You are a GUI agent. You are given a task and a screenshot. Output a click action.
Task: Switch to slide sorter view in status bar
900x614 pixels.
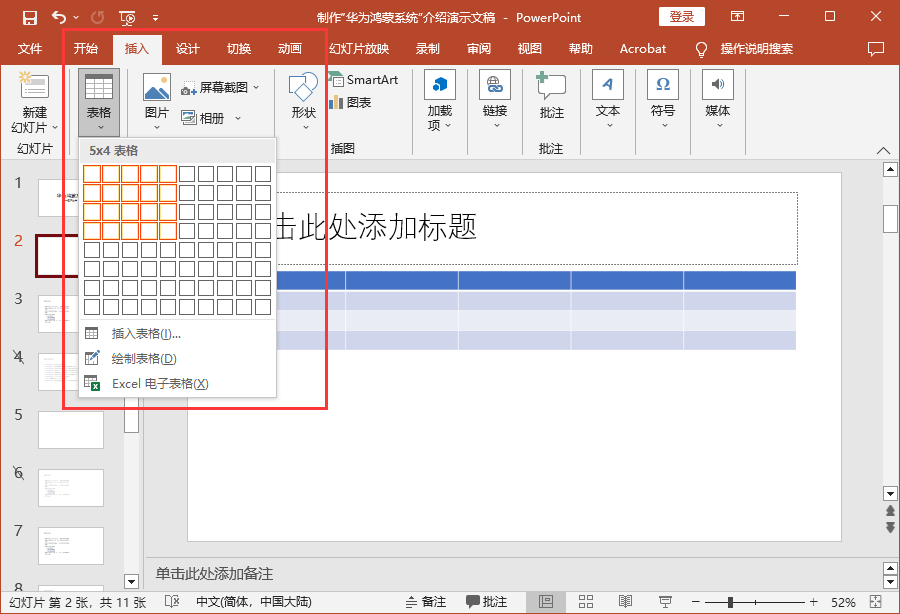(x=585, y=602)
